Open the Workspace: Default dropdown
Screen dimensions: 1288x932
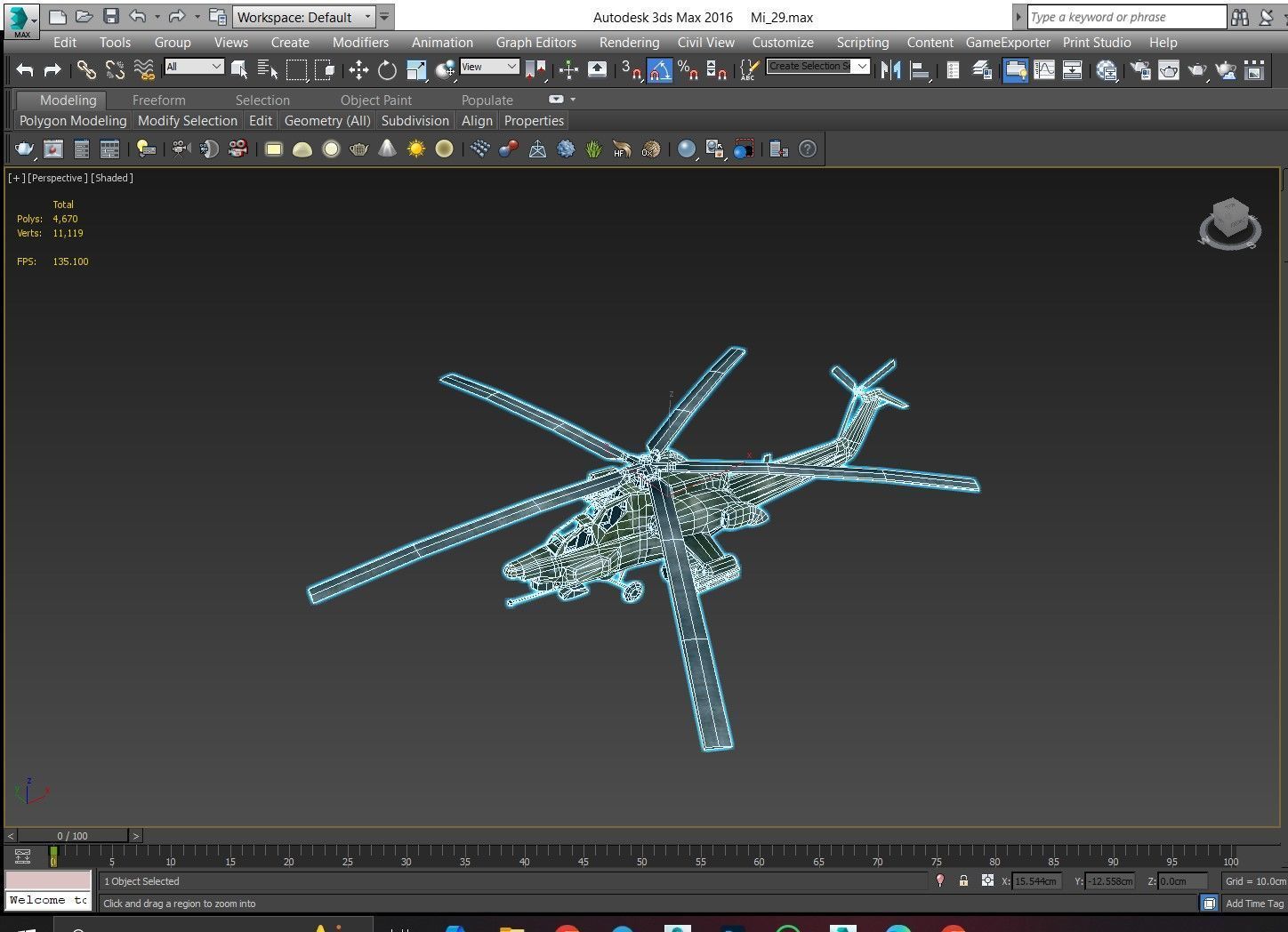[303, 17]
